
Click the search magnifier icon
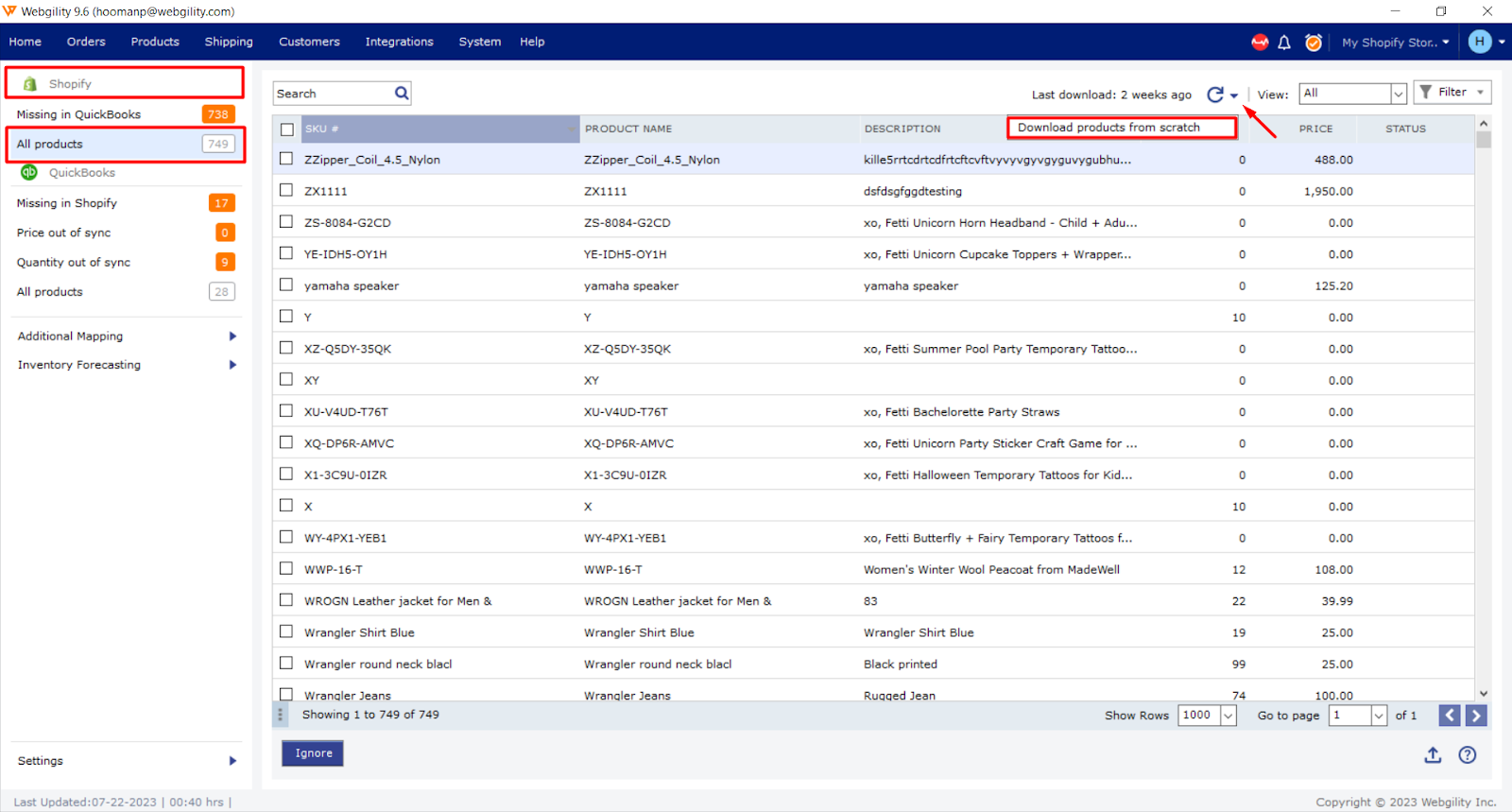point(402,94)
